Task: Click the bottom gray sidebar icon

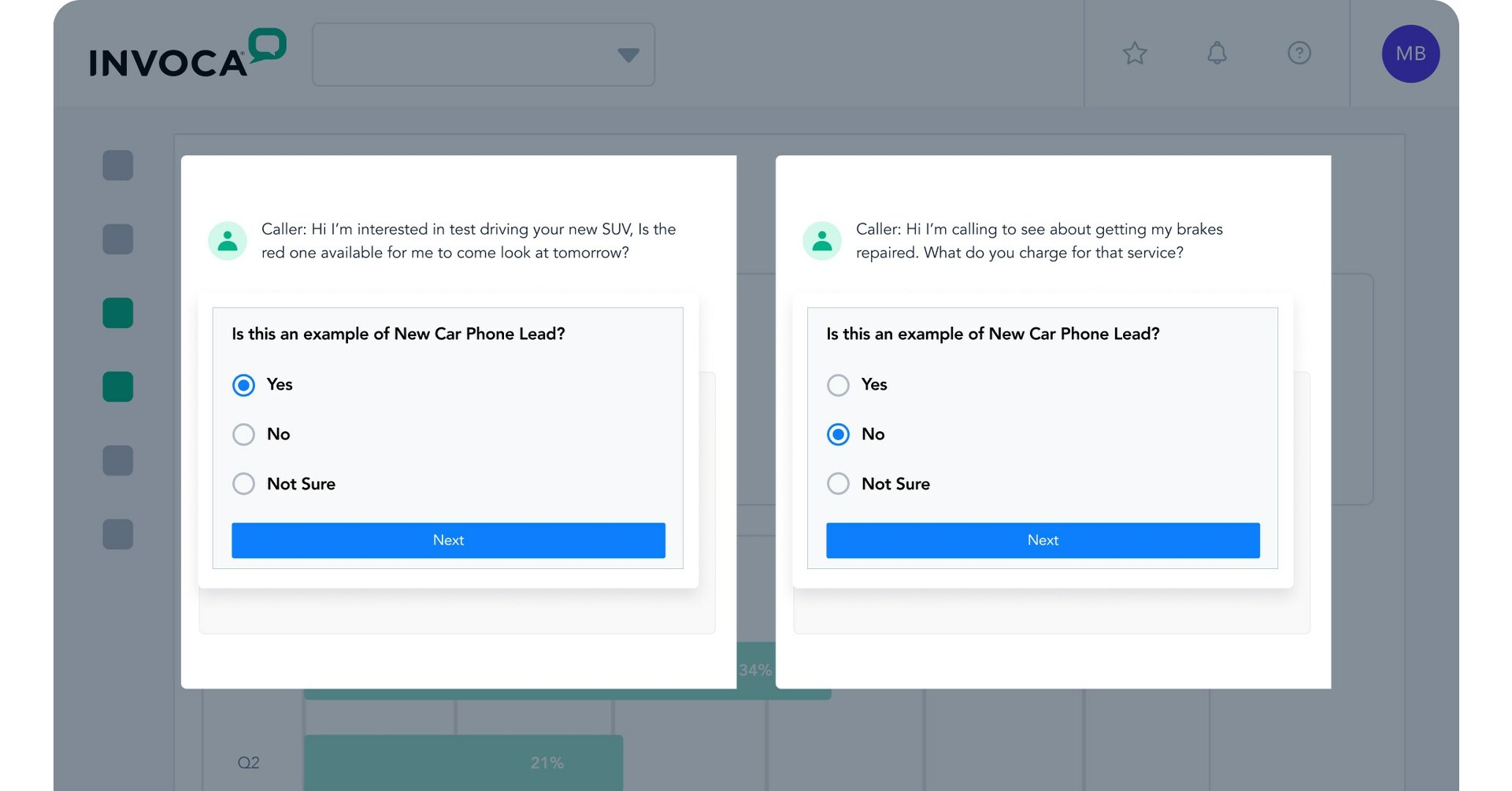Action: [118, 534]
